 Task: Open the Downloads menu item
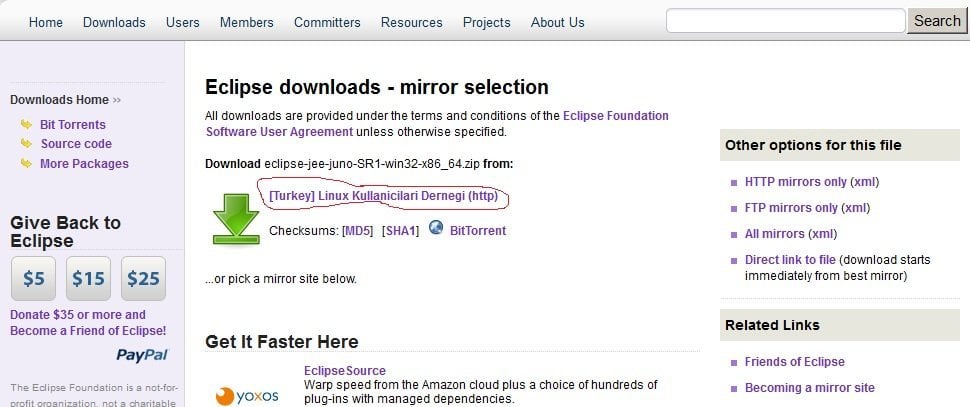(114, 22)
